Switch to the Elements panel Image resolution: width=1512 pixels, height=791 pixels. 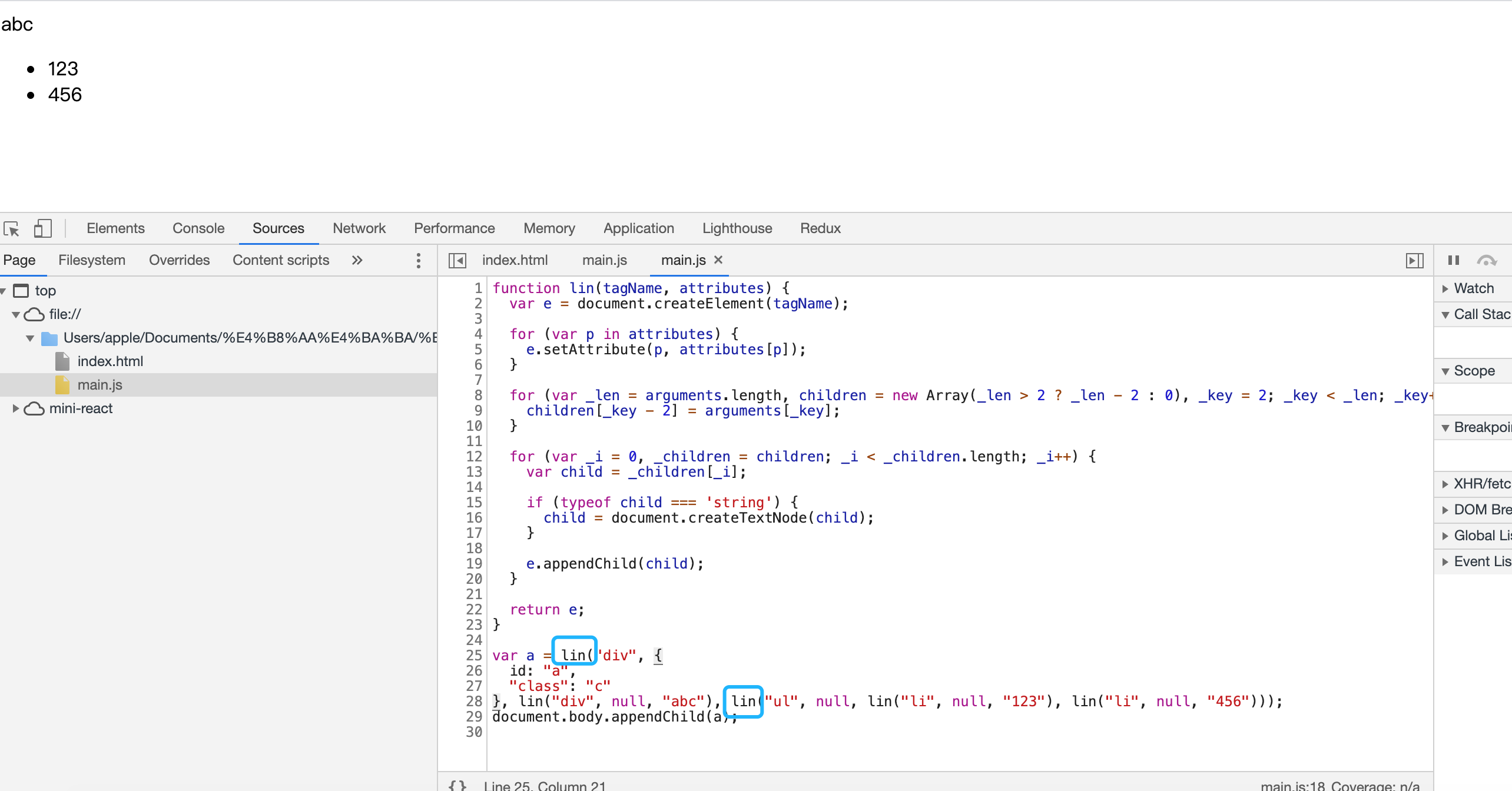(115, 228)
